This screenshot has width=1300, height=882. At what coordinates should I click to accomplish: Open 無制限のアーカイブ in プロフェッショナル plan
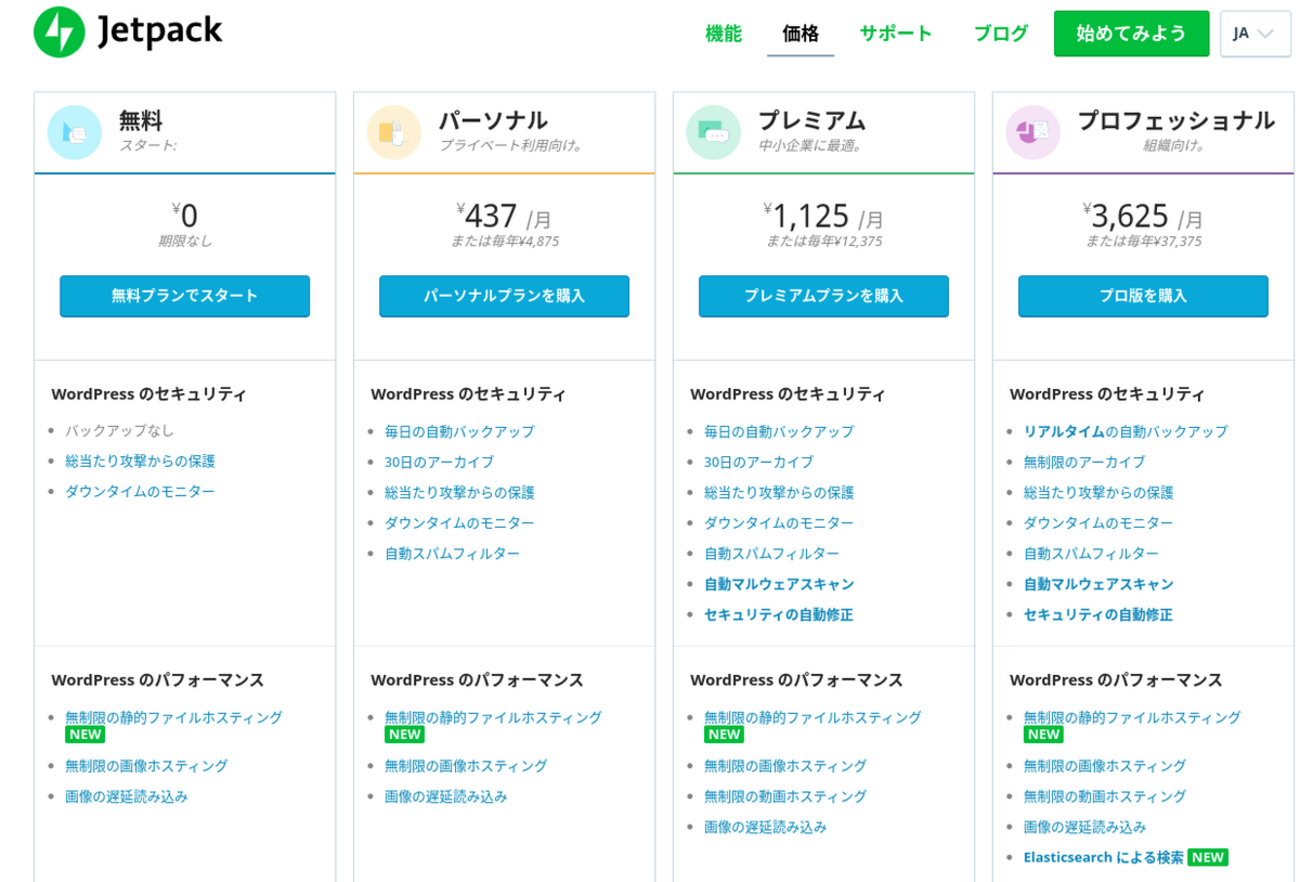pyautogui.click(x=1084, y=462)
